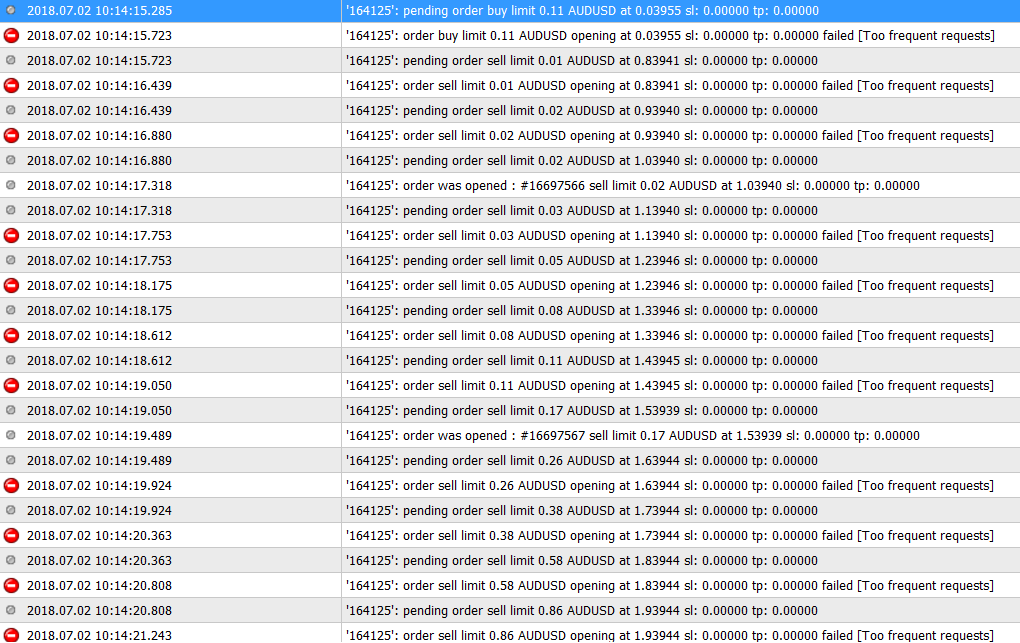This screenshot has height=643, width=1020.
Task: Click the red error icon at 10:14:16.880
Action: 11,135
